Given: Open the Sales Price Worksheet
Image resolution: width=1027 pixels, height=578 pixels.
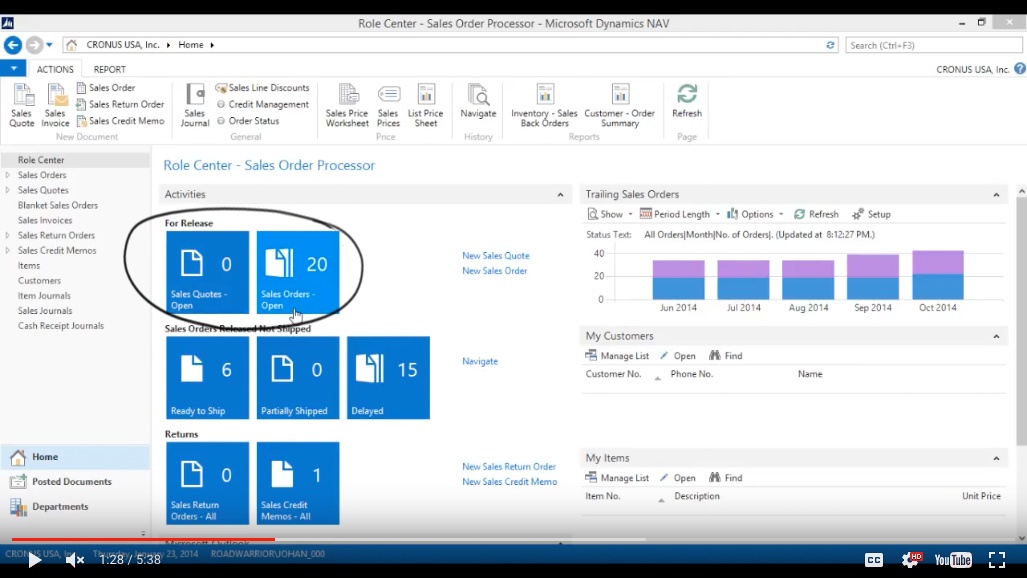Looking at the screenshot, I should click(x=347, y=106).
